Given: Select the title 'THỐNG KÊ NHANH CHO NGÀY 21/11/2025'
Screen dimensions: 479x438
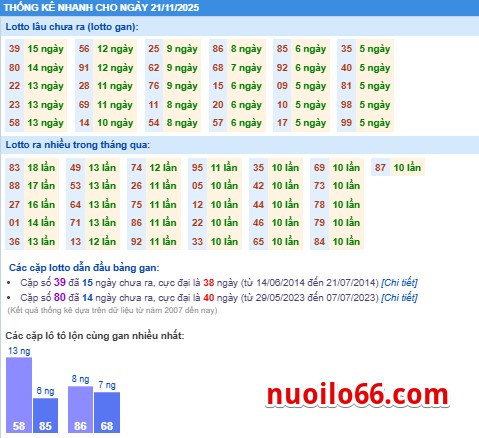Looking at the screenshot, I should (101, 8).
